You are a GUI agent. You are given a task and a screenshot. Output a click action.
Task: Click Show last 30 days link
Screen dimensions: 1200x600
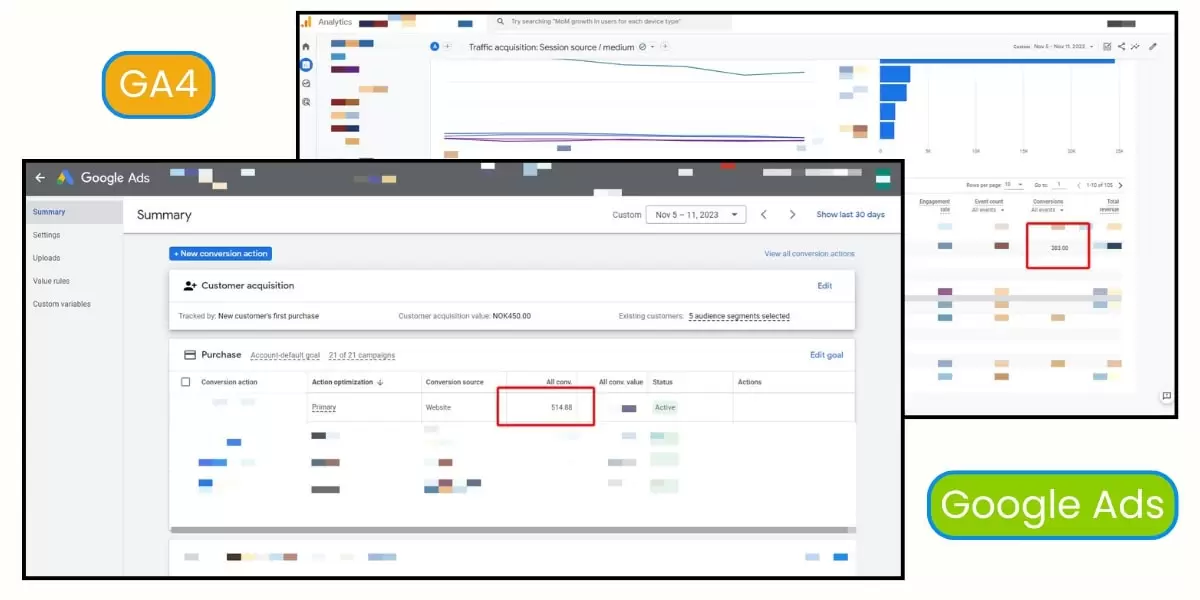(x=850, y=215)
